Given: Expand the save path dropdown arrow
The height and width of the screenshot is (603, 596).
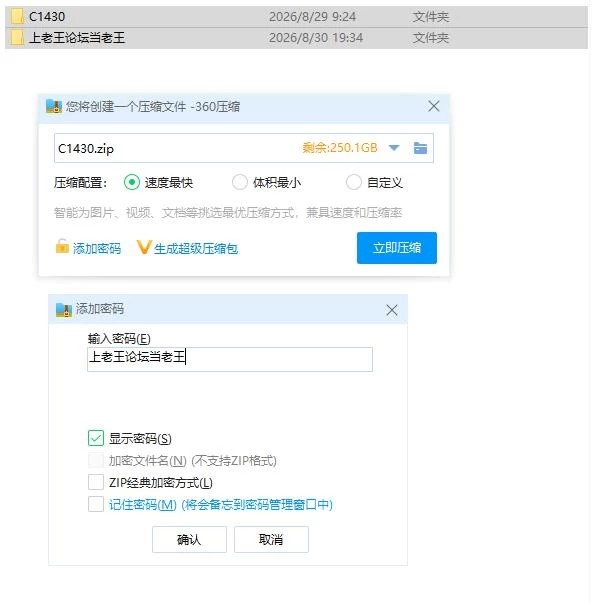Looking at the screenshot, I should (394, 148).
